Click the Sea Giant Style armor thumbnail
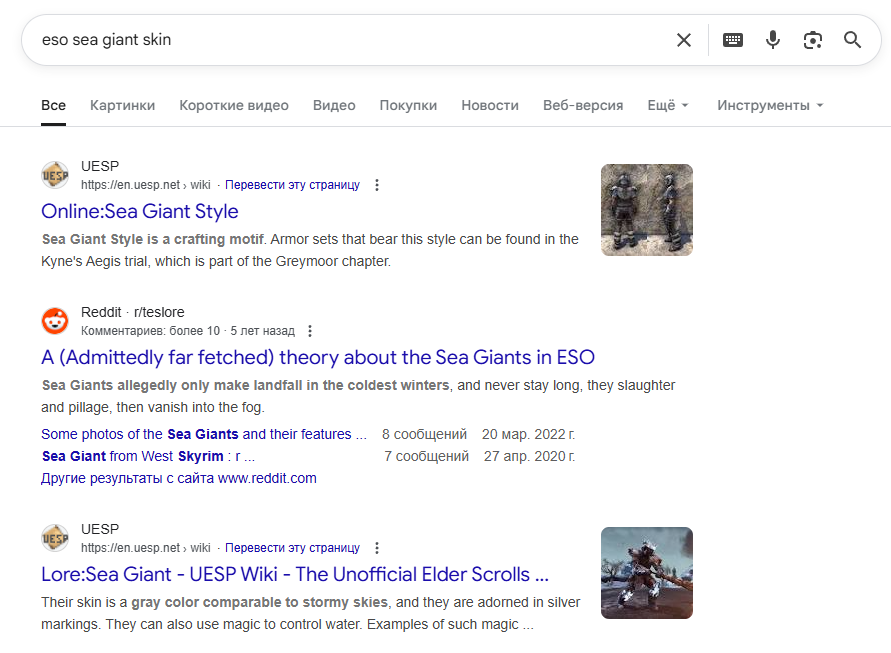Viewport: 891px width, 653px height. click(647, 210)
